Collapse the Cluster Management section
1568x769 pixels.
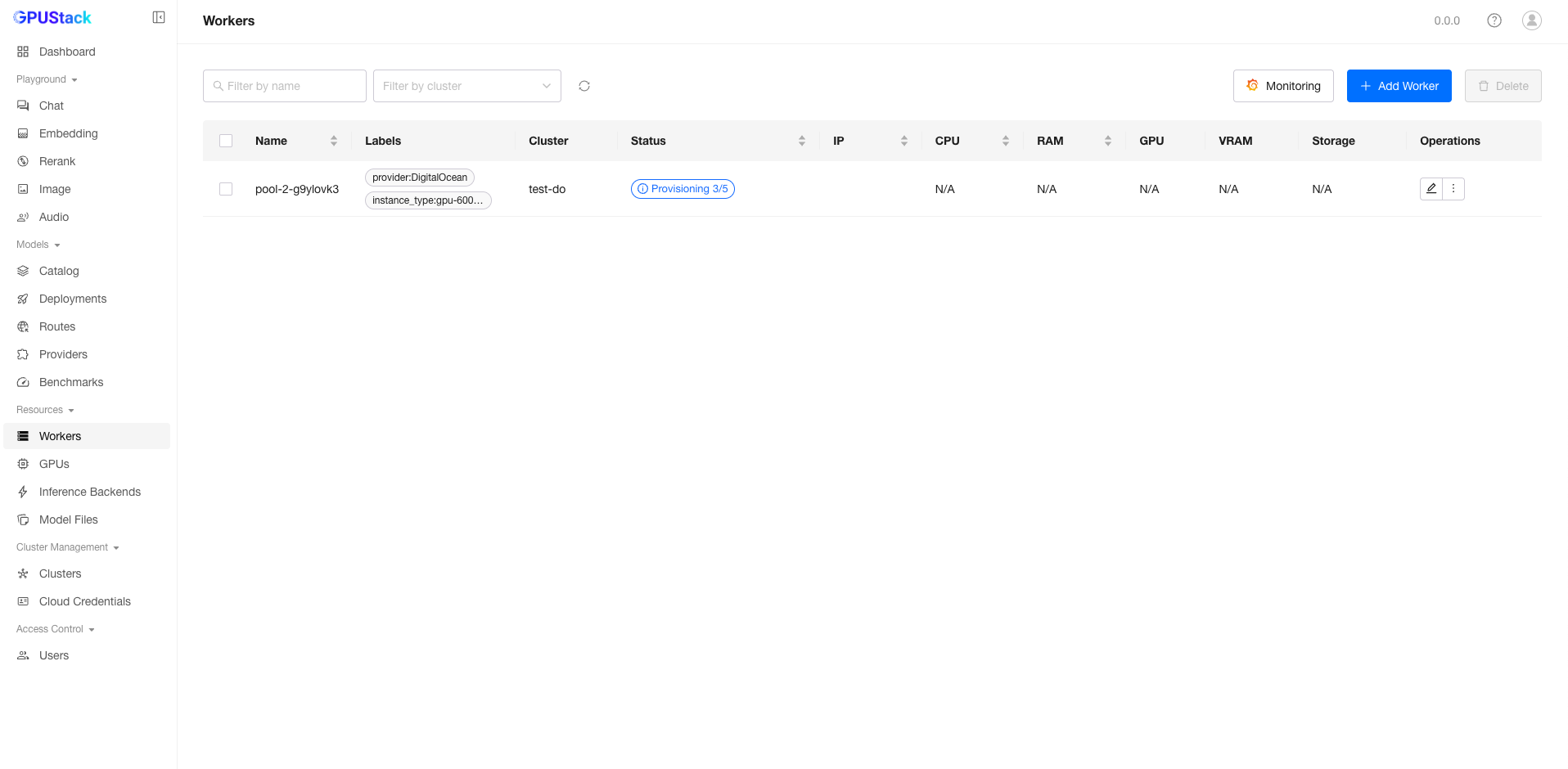(x=67, y=547)
